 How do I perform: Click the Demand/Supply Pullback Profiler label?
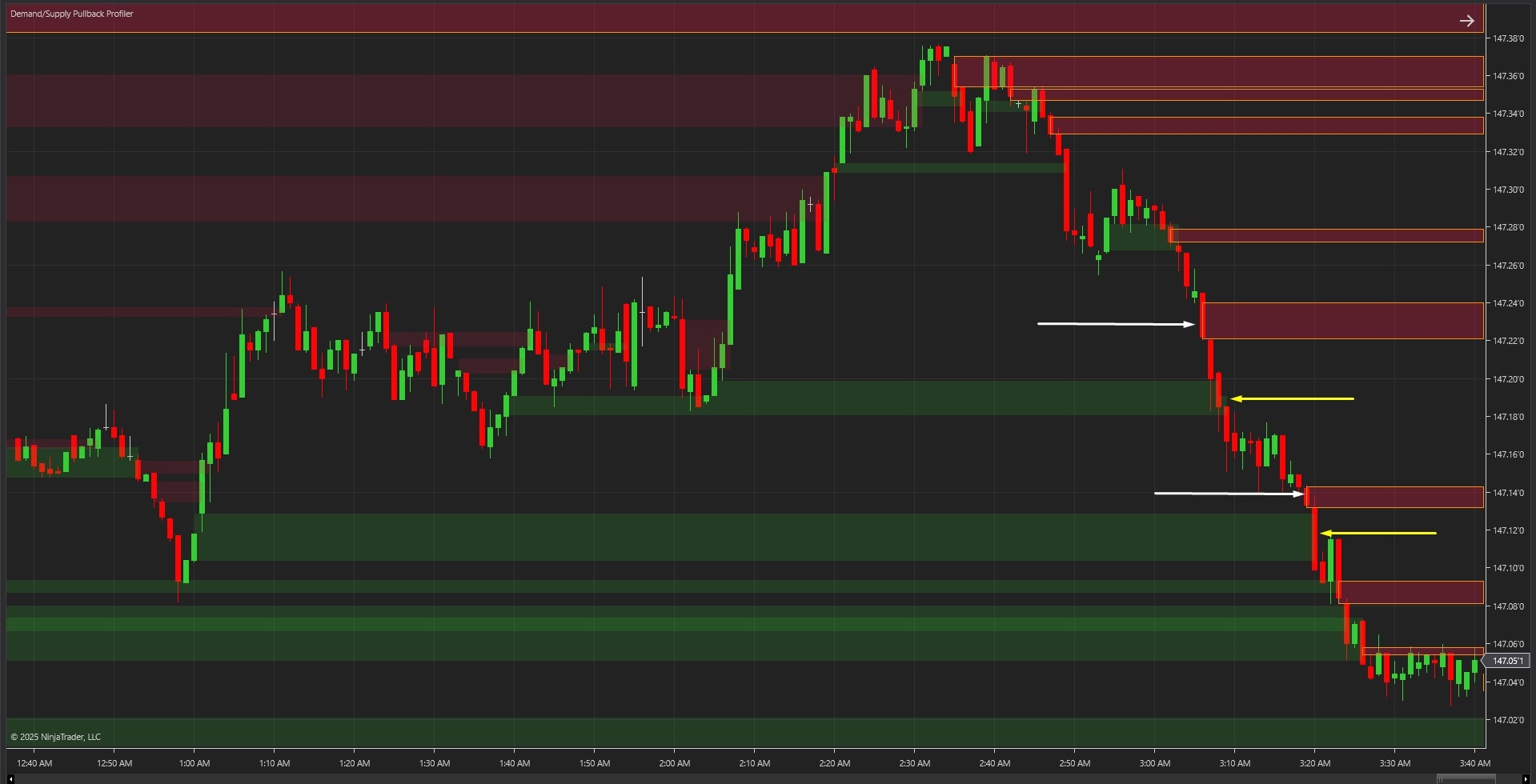click(x=72, y=14)
